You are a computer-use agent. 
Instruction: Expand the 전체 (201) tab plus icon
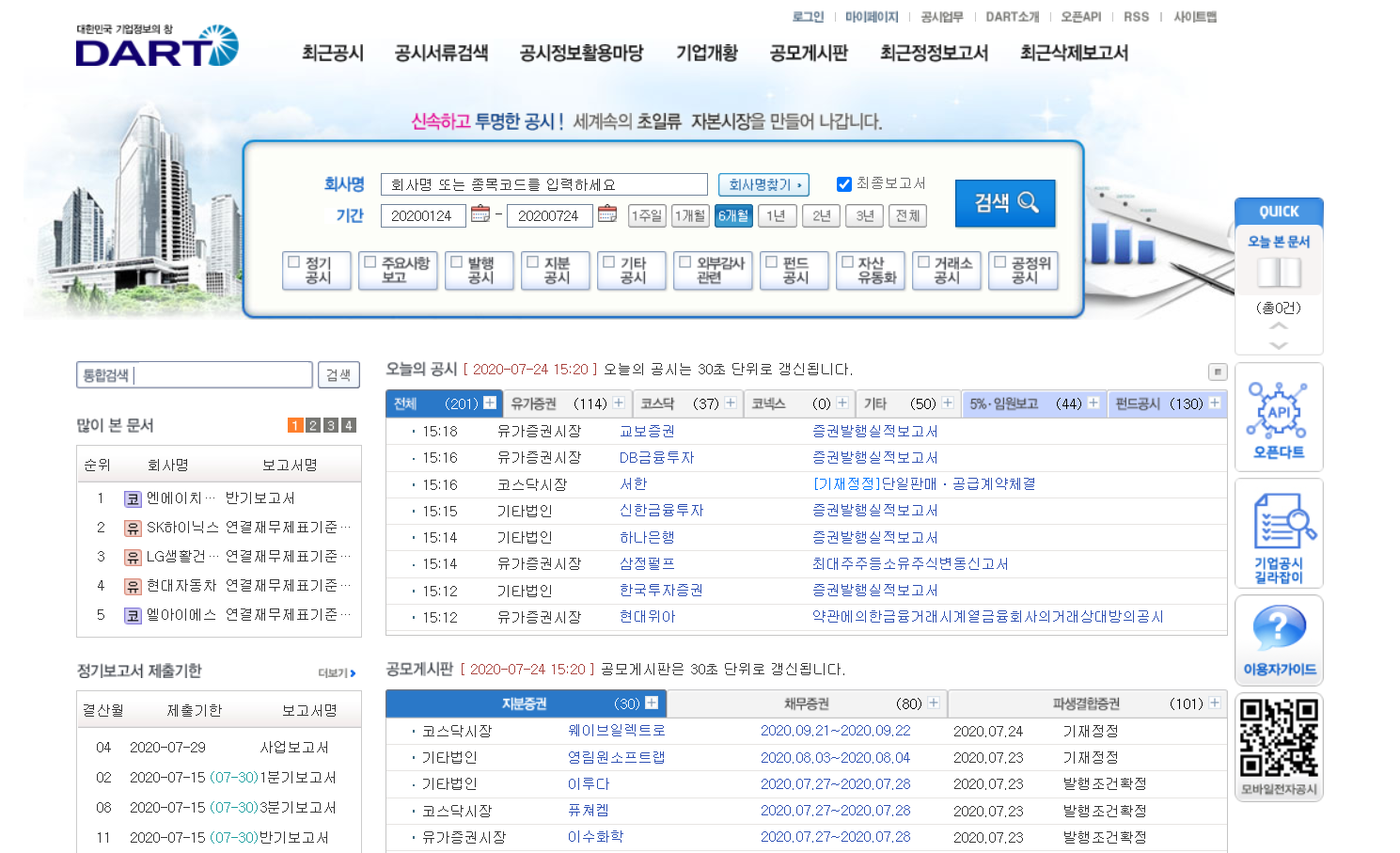(x=490, y=403)
